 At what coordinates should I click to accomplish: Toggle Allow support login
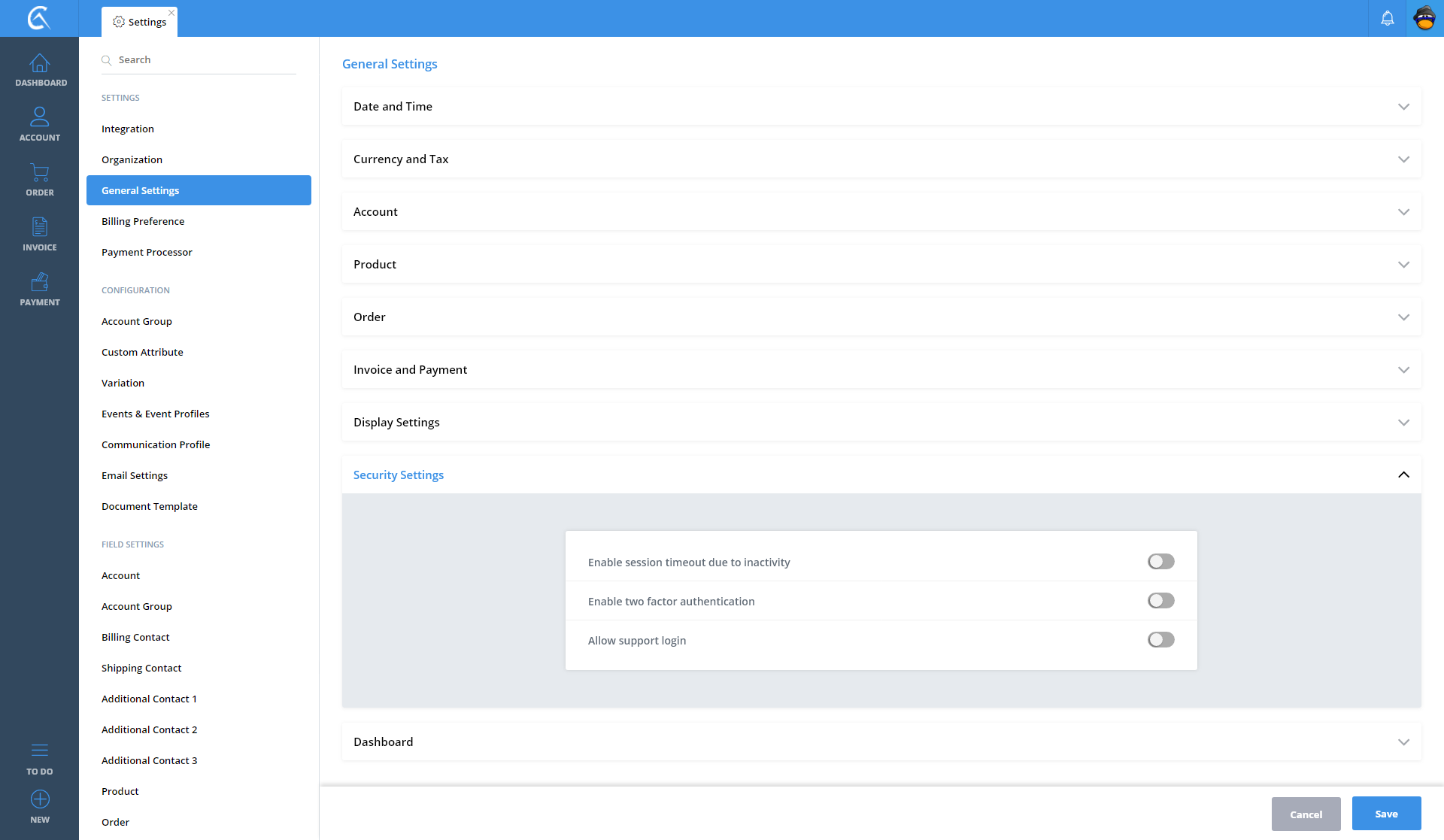tap(1160, 640)
